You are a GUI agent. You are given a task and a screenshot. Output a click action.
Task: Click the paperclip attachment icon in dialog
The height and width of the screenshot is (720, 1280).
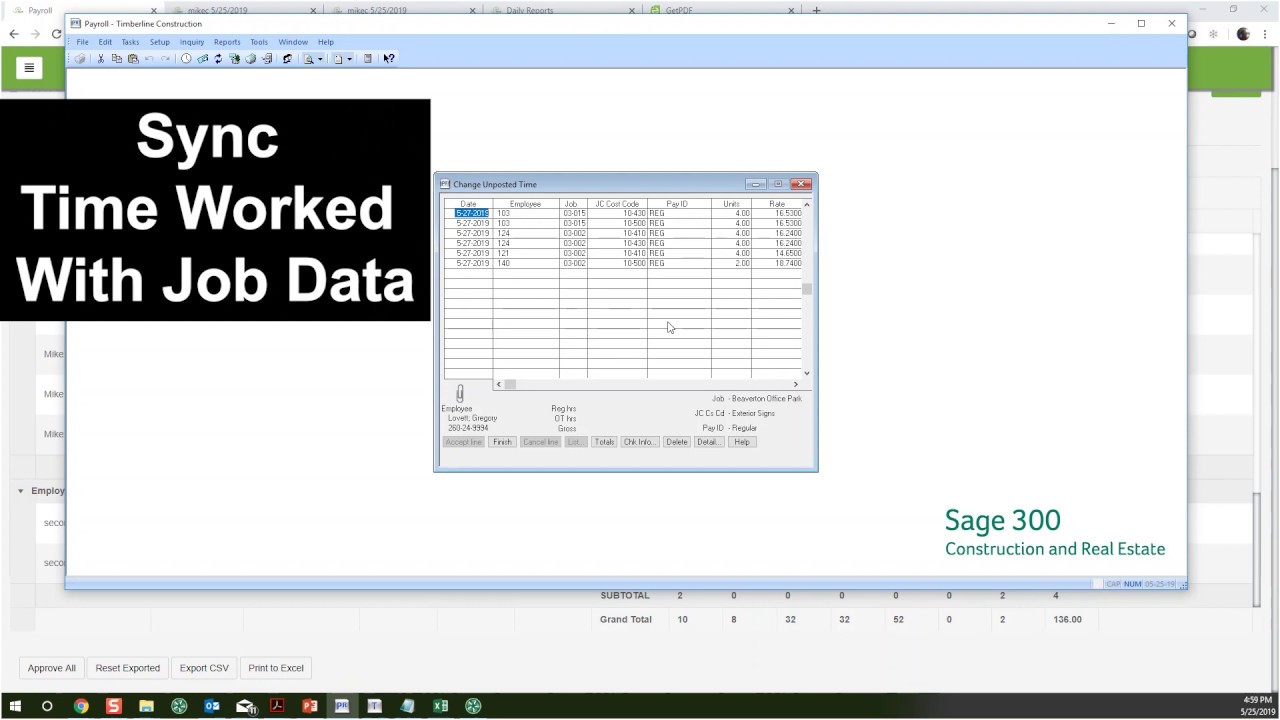pyautogui.click(x=460, y=393)
